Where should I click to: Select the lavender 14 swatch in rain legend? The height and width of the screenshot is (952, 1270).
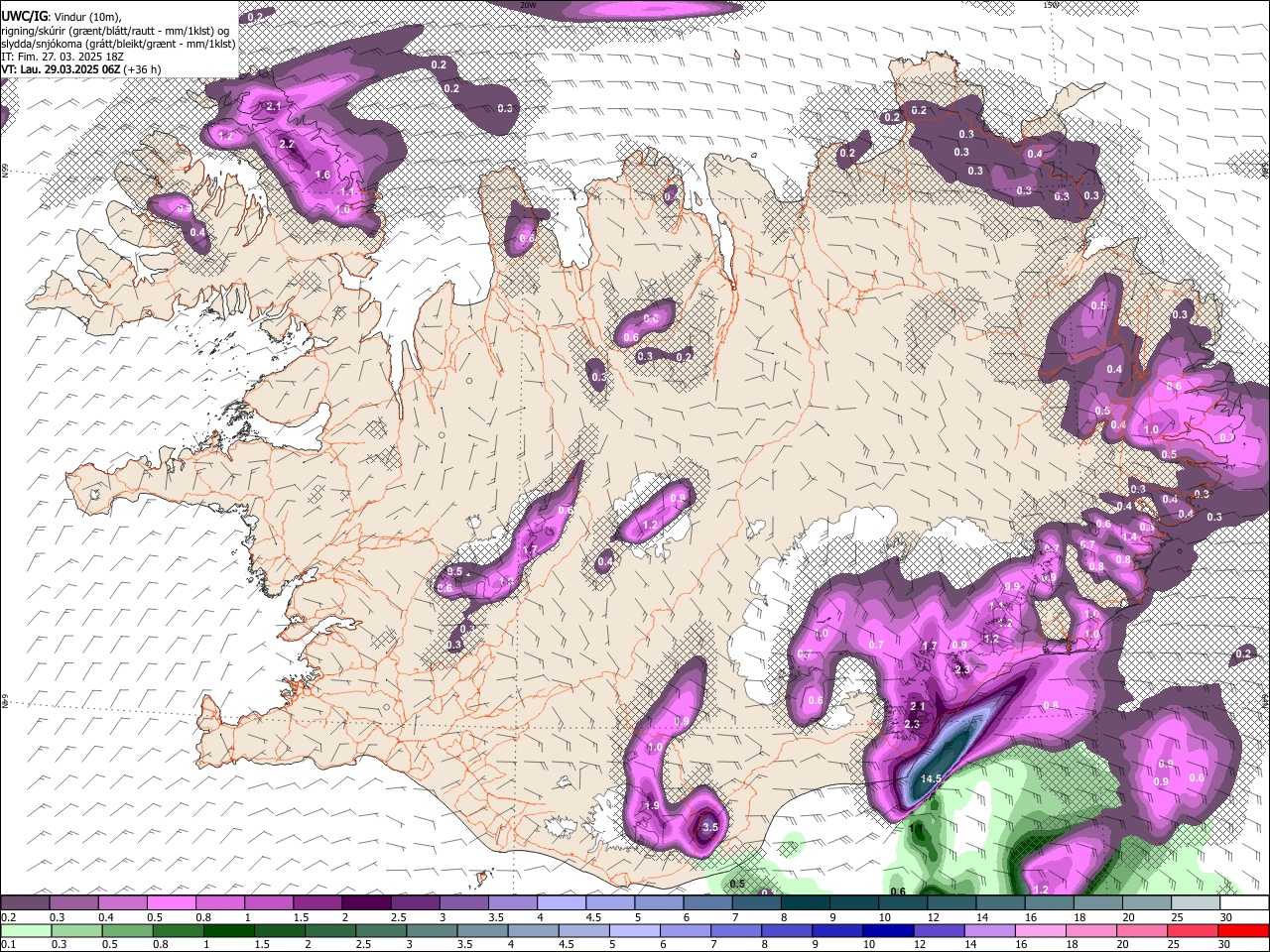point(990,930)
